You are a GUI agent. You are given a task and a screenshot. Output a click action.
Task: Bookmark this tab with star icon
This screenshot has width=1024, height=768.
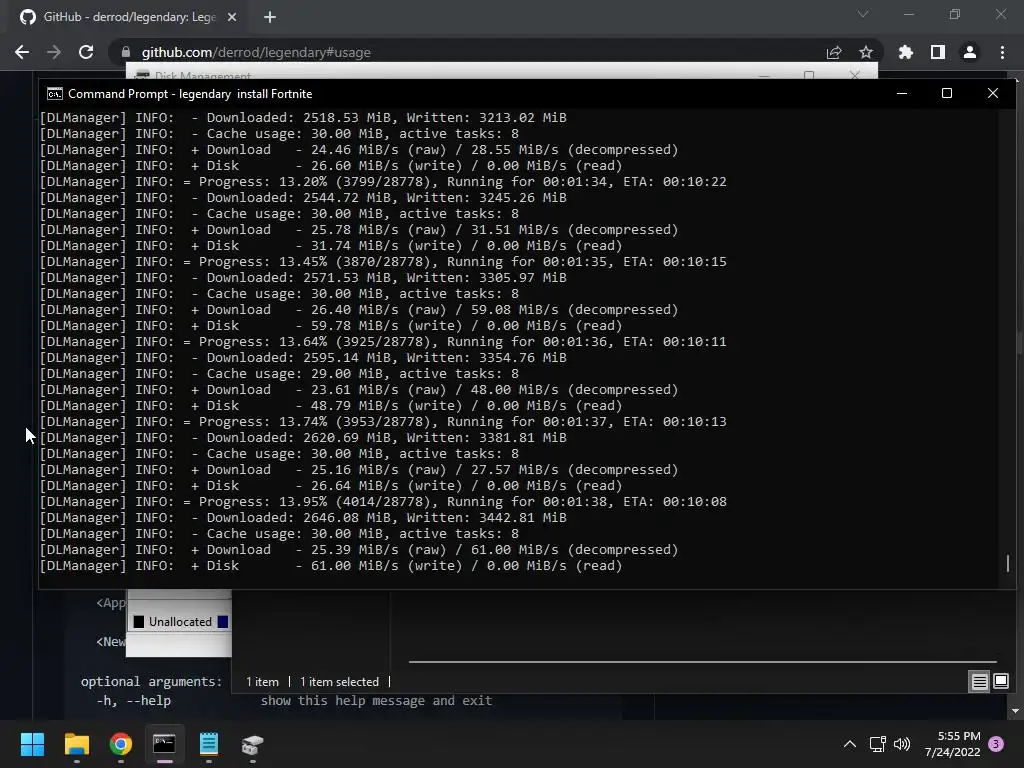tap(866, 52)
